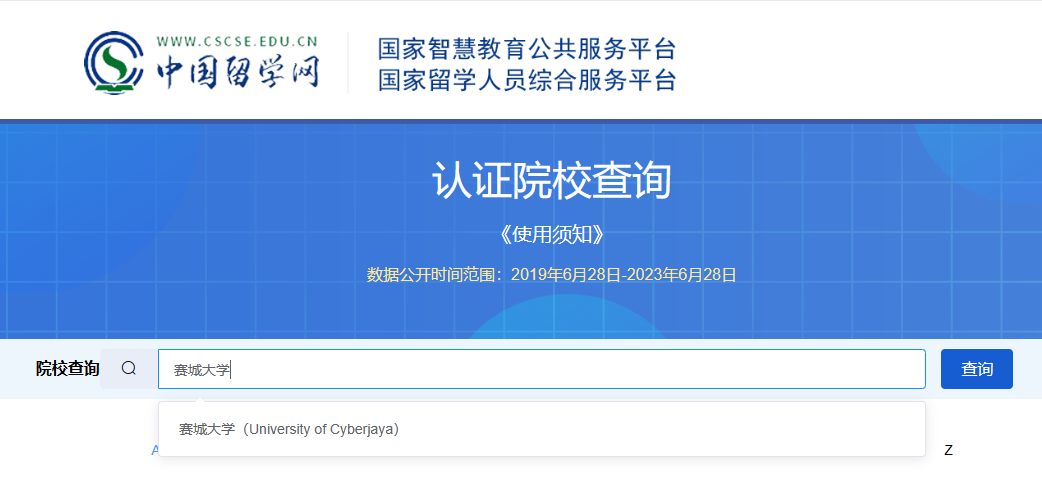Jump to letter Z in alphabet index
The image size is (1042, 486).
(x=948, y=451)
